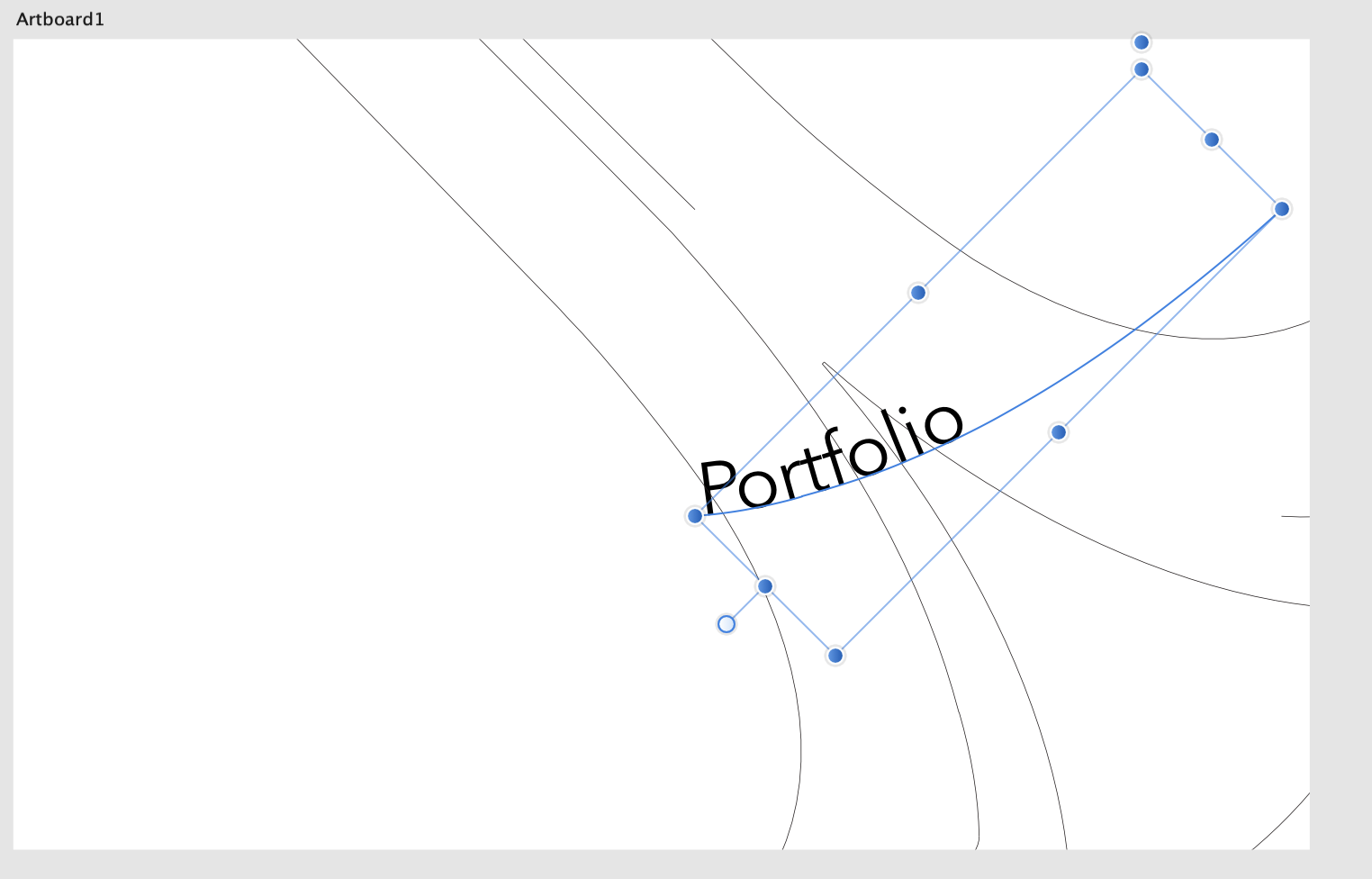
Task: Select the midpoint handle between the top and right corners
Action: pos(1212,140)
